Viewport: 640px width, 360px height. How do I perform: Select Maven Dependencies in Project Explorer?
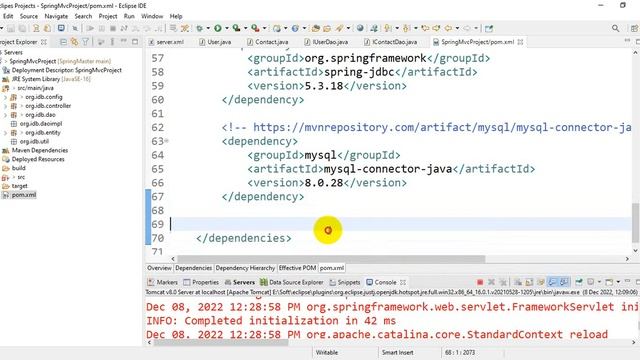tap(40, 150)
